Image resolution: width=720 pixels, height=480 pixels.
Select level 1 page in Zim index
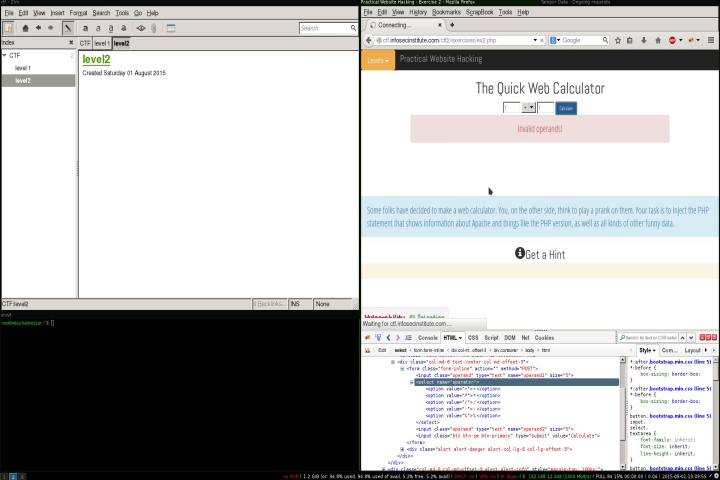[22, 68]
